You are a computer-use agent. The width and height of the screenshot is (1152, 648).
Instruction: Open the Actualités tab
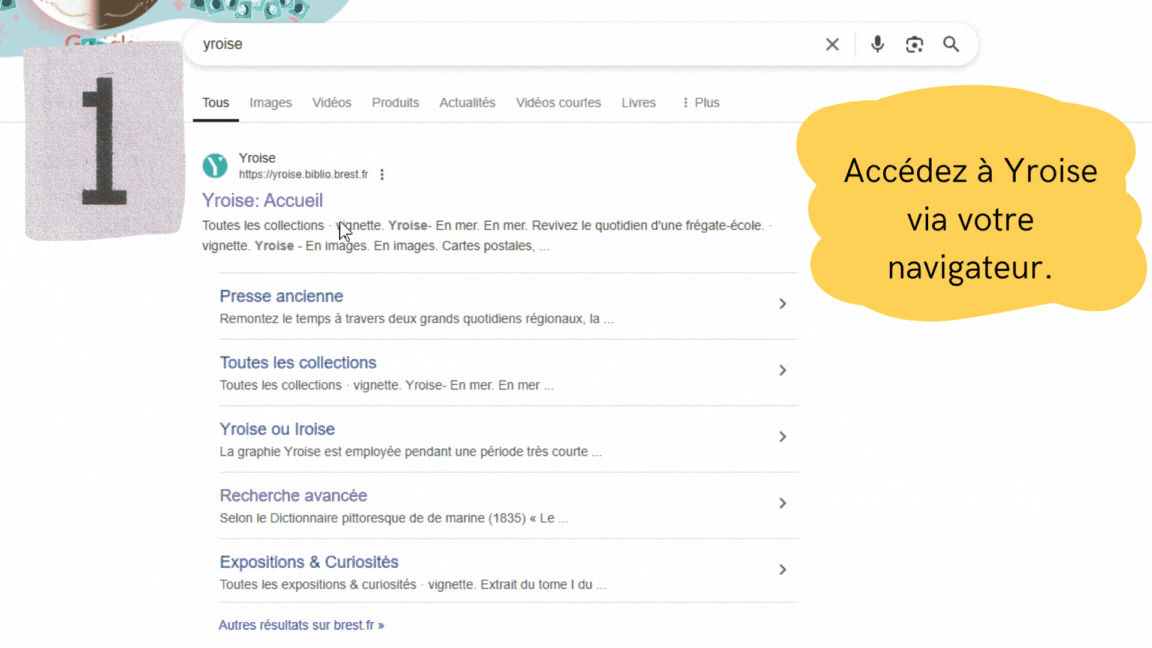pyautogui.click(x=467, y=103)
